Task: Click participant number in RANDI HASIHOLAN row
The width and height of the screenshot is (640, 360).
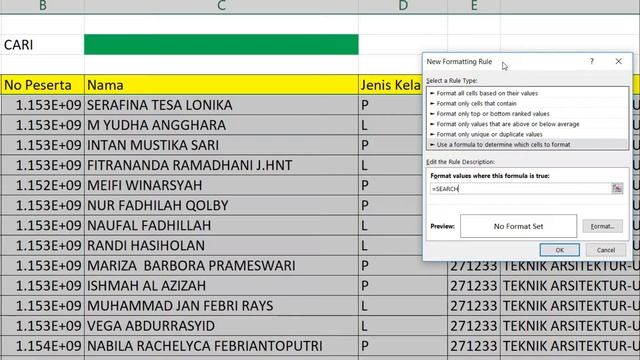Action: 42,245
